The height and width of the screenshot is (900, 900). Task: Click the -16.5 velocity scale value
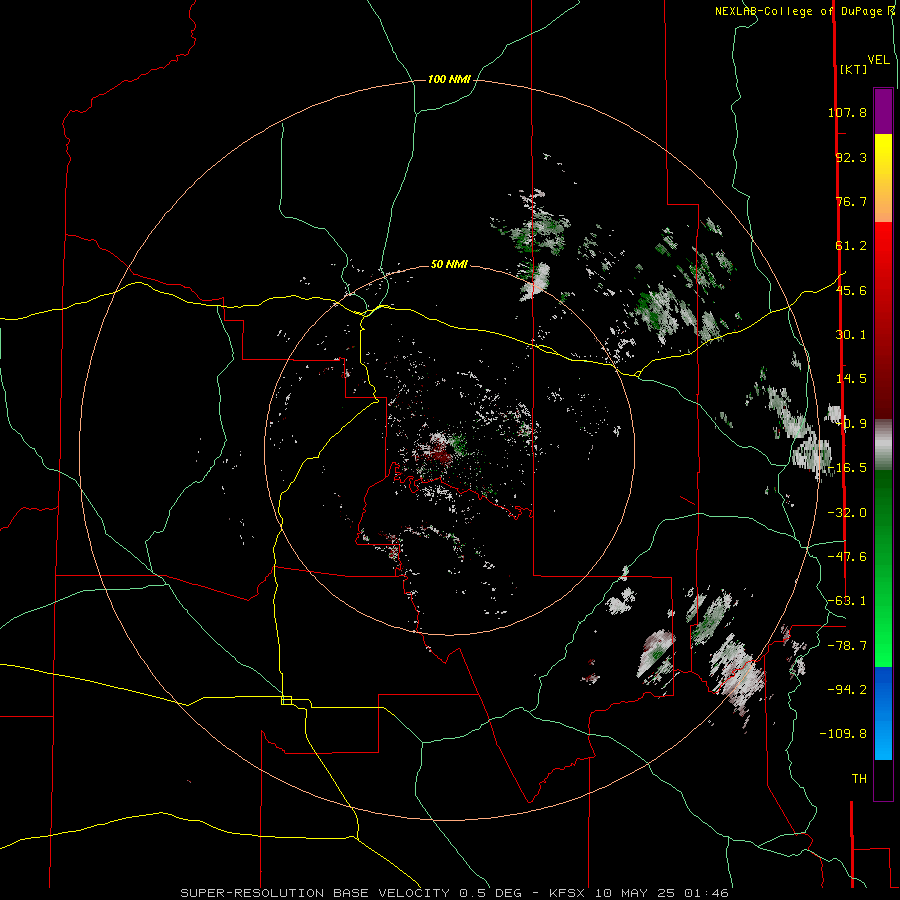pyautogui.click(x=847, y=467)
